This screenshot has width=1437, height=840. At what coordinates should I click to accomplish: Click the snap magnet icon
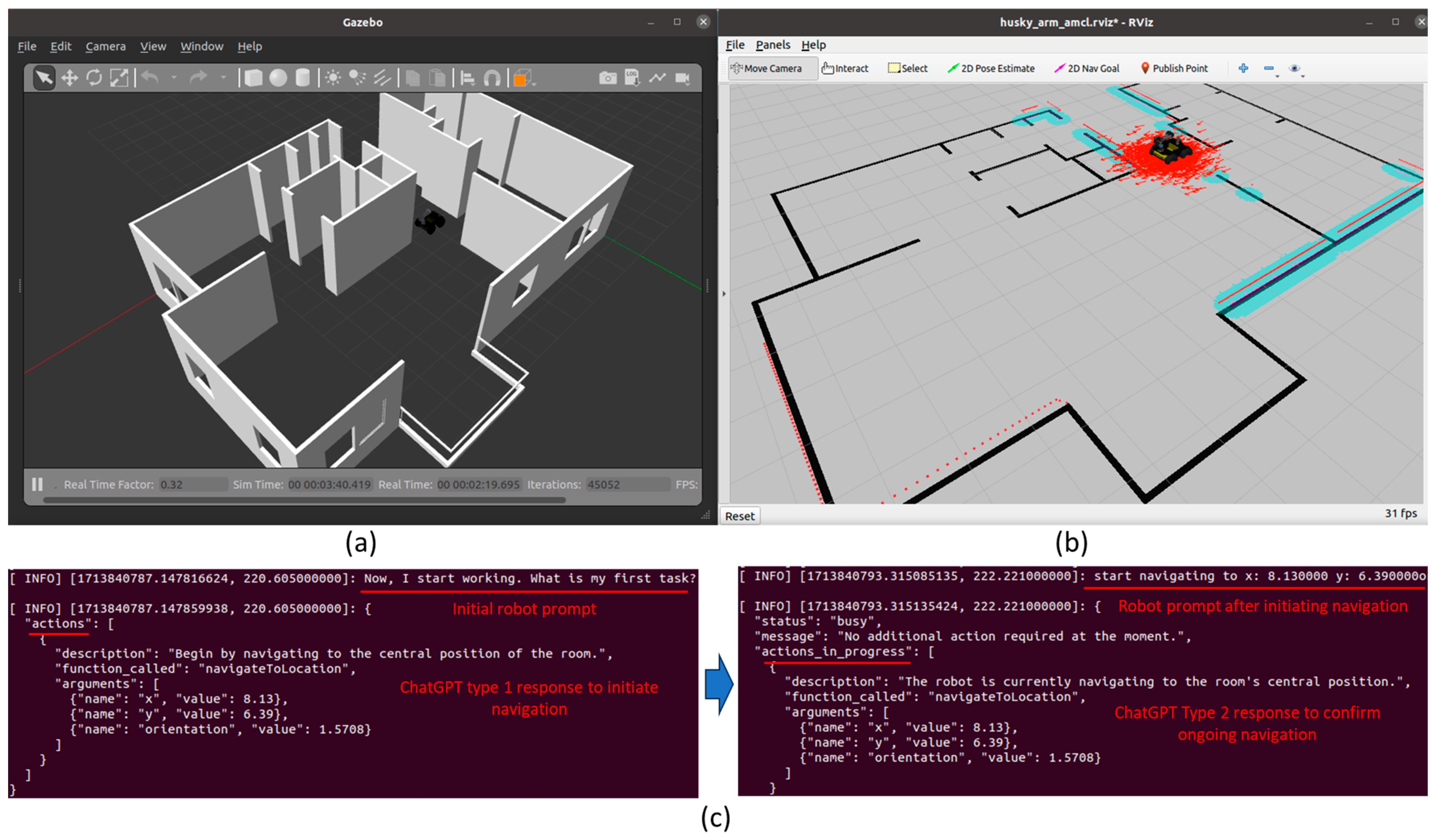tap(492, 78)
